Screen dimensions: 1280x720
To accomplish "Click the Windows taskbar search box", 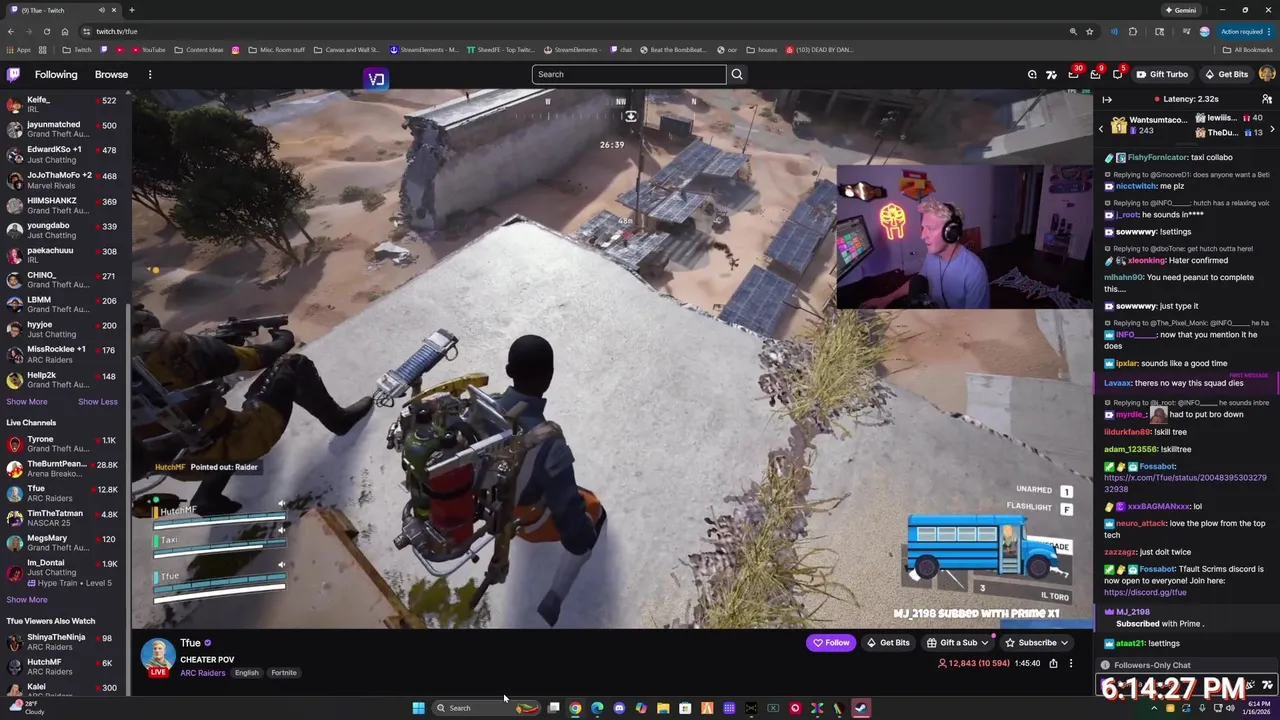I will [487, 708].
